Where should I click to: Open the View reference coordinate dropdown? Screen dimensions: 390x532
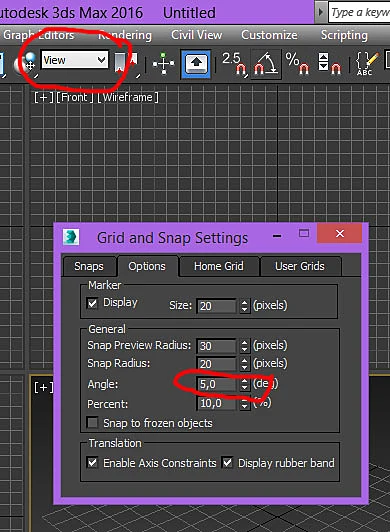75,60
